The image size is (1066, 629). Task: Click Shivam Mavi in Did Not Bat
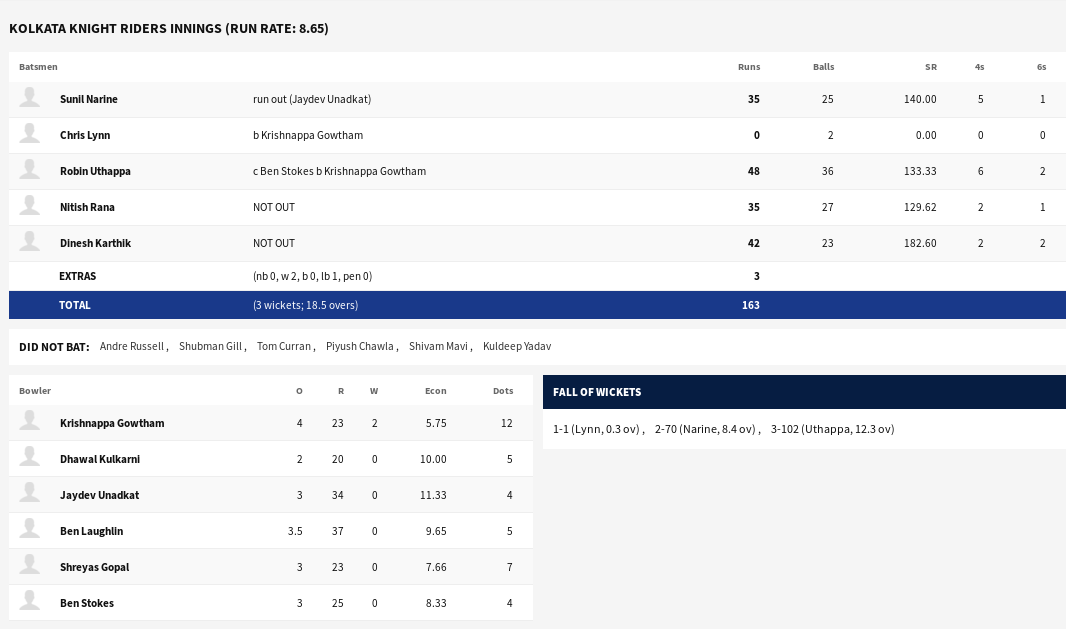point(439,346)
